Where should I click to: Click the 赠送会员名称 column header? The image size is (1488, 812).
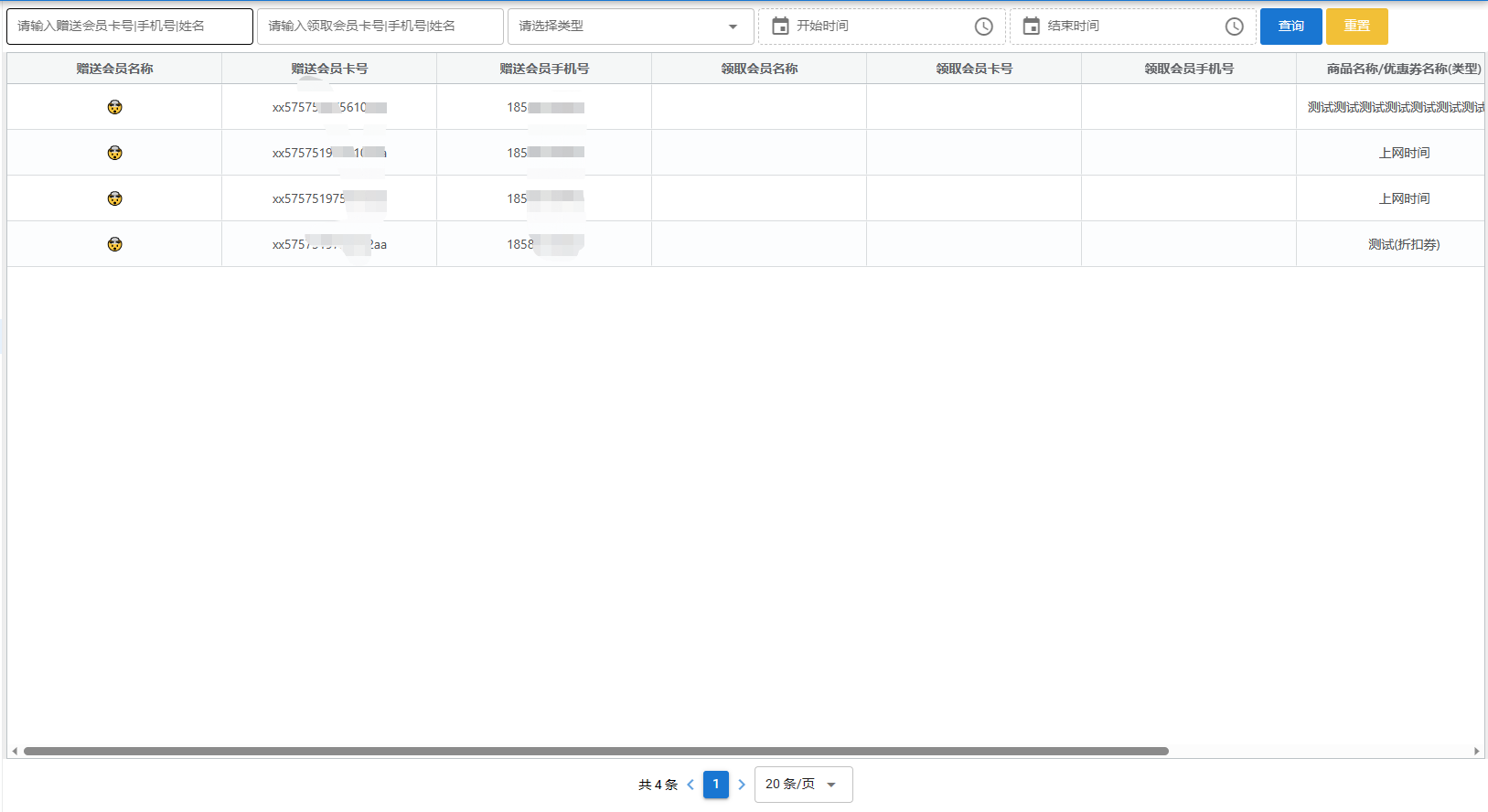(x=114, y=69)
